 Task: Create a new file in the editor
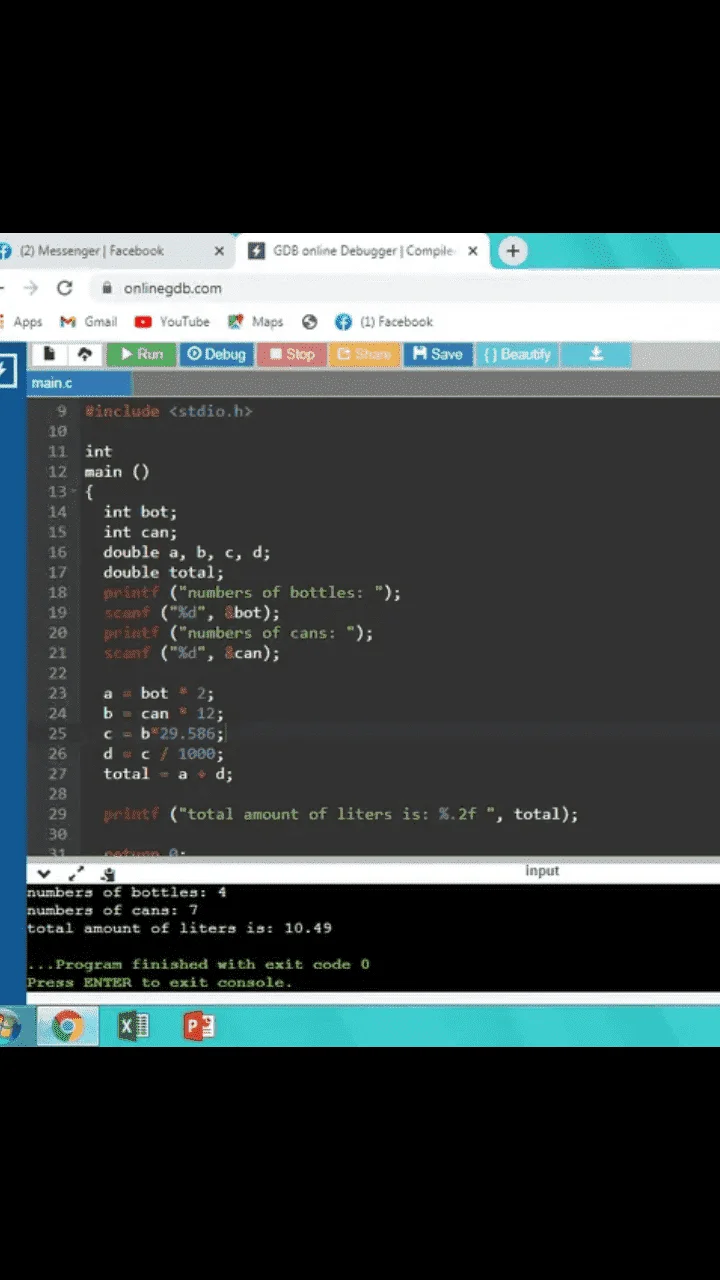tap(48, 354)
